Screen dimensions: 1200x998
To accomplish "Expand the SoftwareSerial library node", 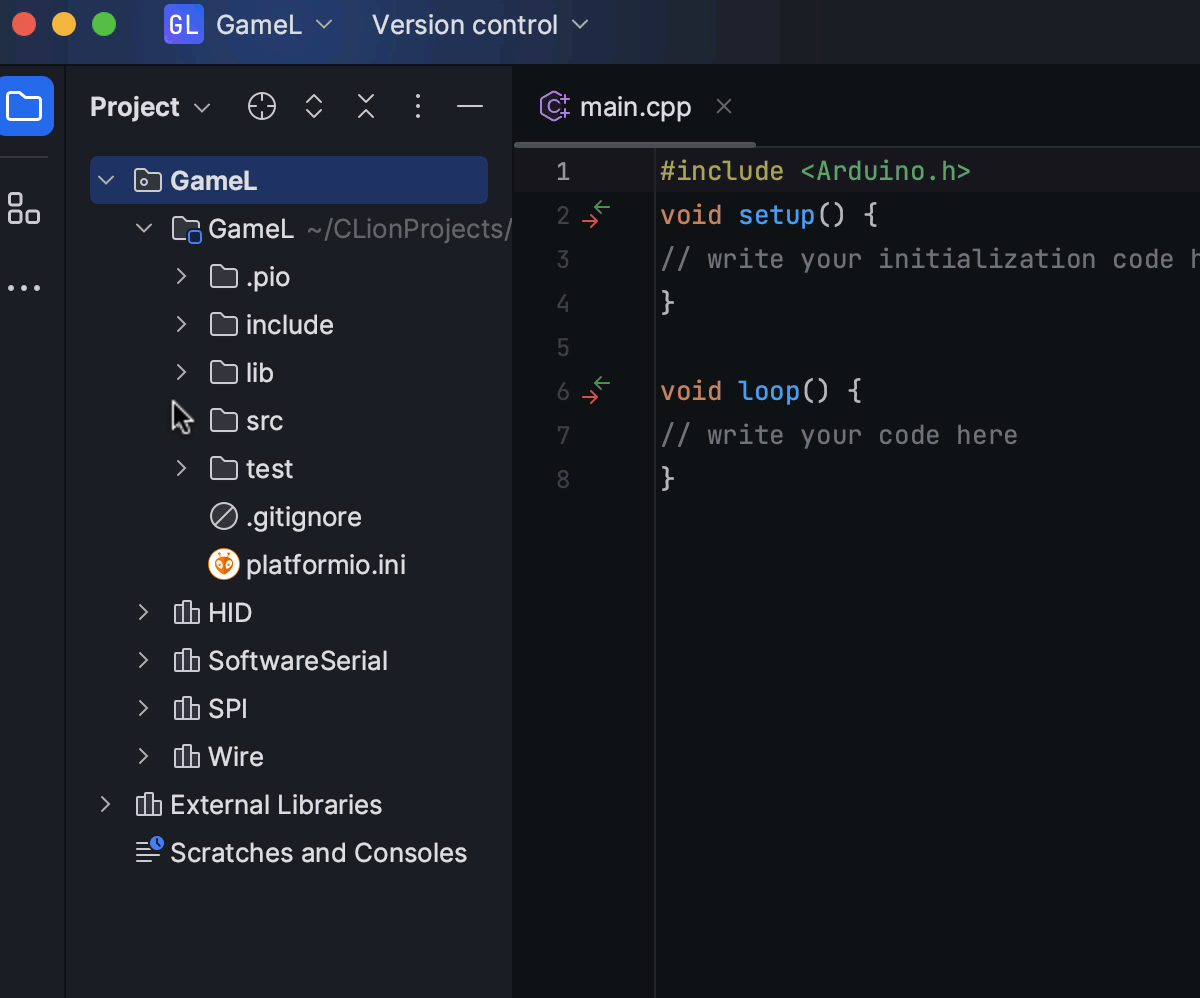I will [x=143, y=661].
